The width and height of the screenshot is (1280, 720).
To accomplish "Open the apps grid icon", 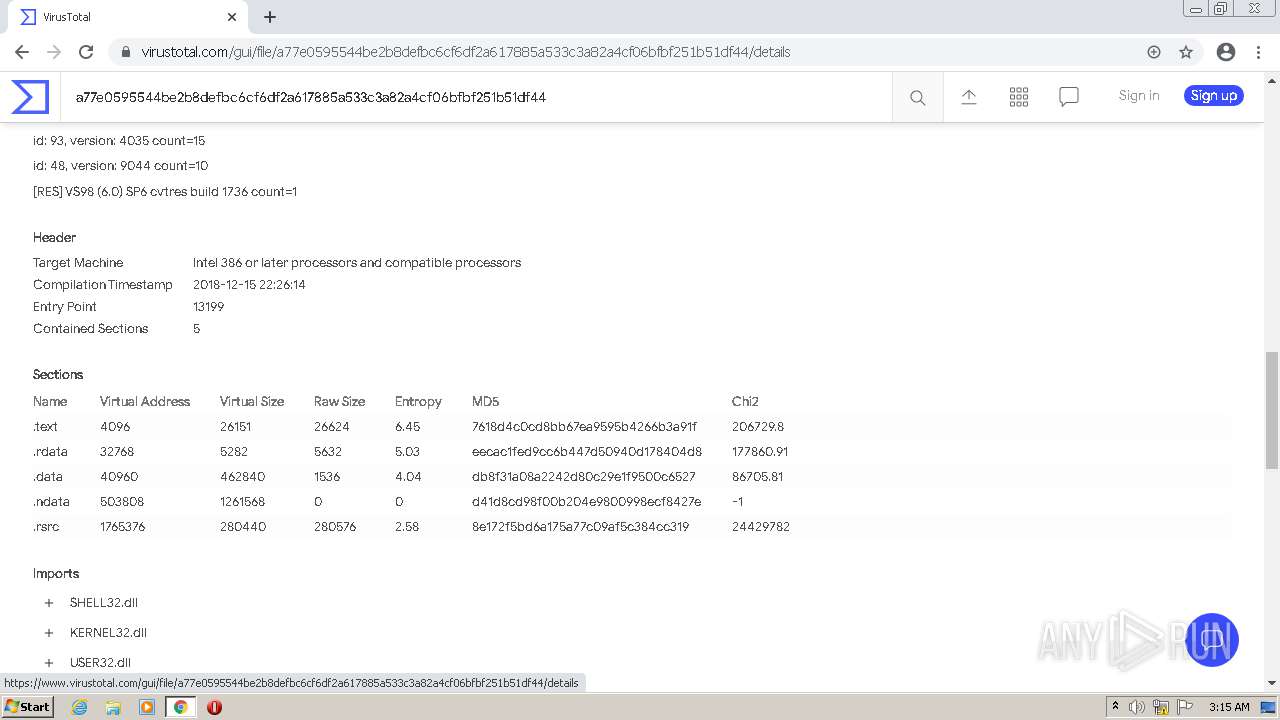I will (x=1019, y=96).
